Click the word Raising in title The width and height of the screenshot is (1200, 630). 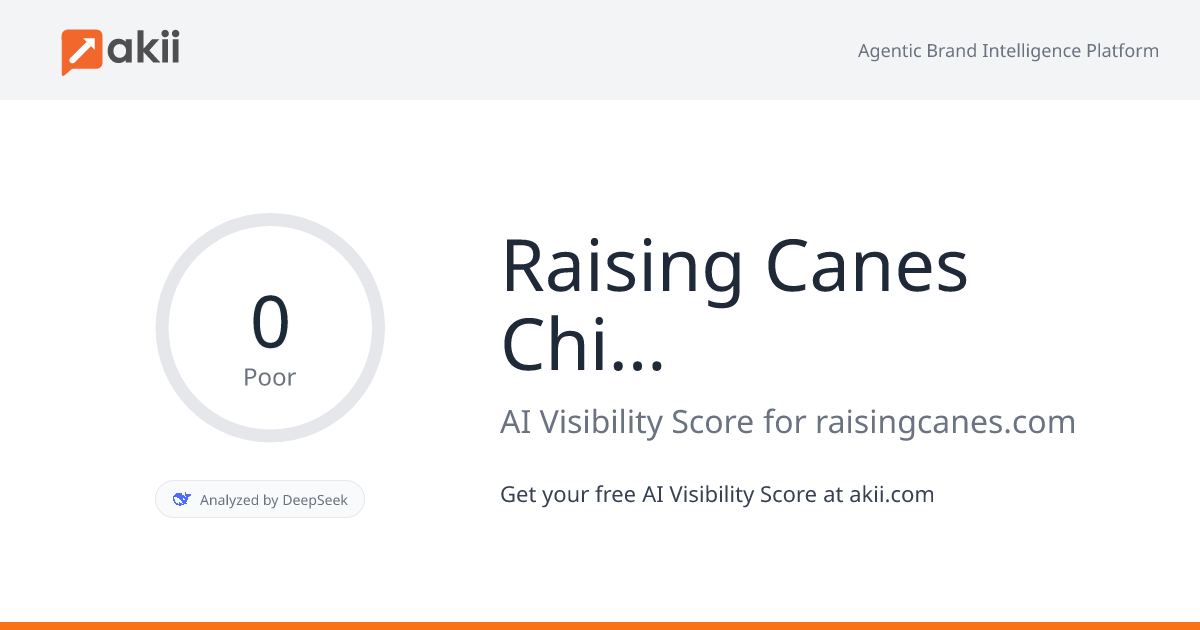click(x=620, y=266)
